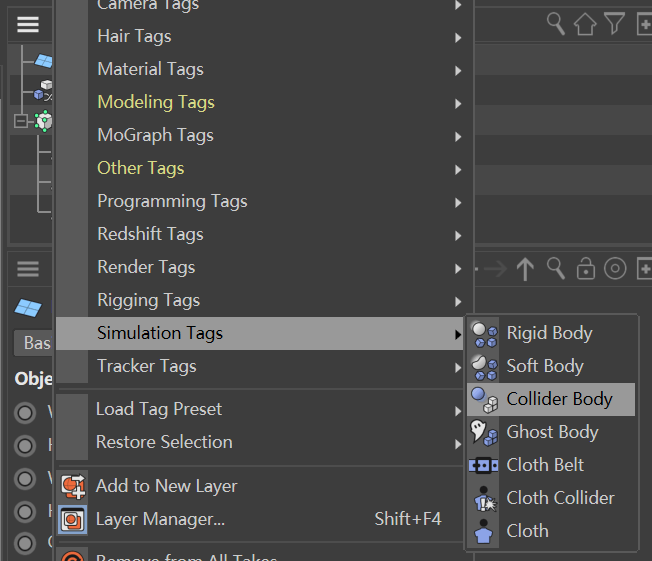This screenshot has width=652, height=561.
Task: Click the target circle mode icon
Action: pyautogui.click(x=615, y=268)
